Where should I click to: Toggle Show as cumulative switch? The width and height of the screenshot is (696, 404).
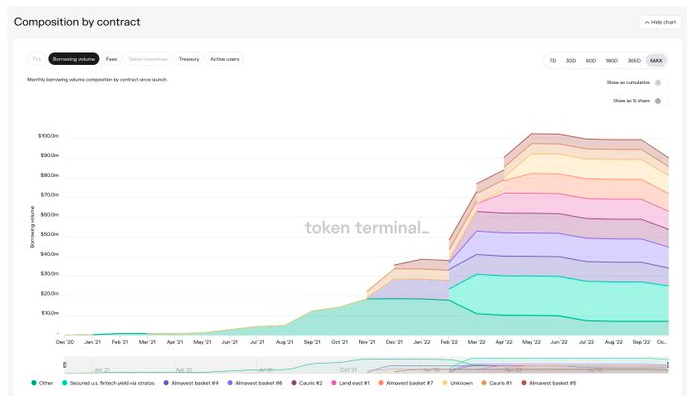click(658, 82)
